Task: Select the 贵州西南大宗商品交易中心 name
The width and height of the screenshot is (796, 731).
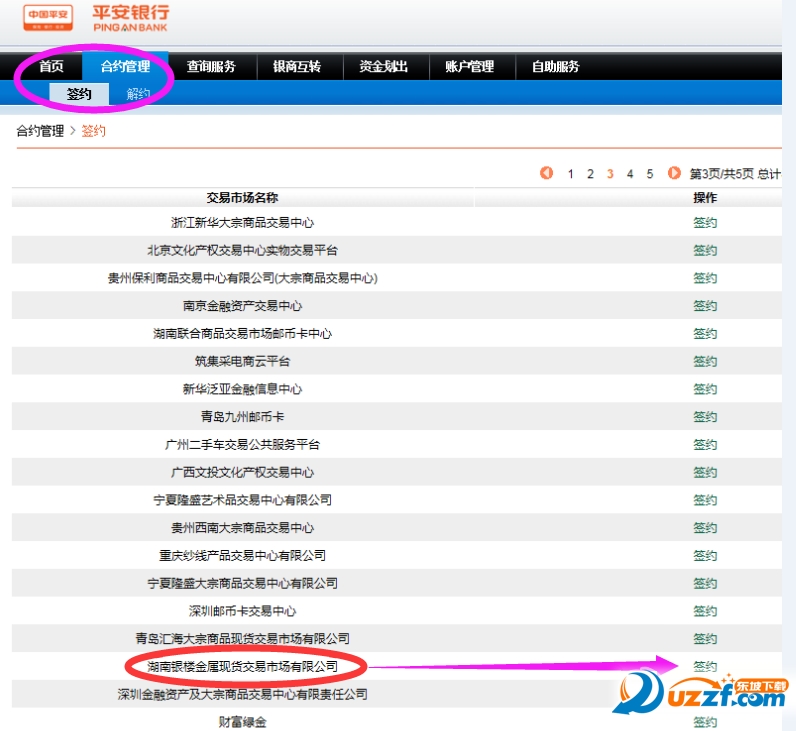Action: tap(242, 528)
